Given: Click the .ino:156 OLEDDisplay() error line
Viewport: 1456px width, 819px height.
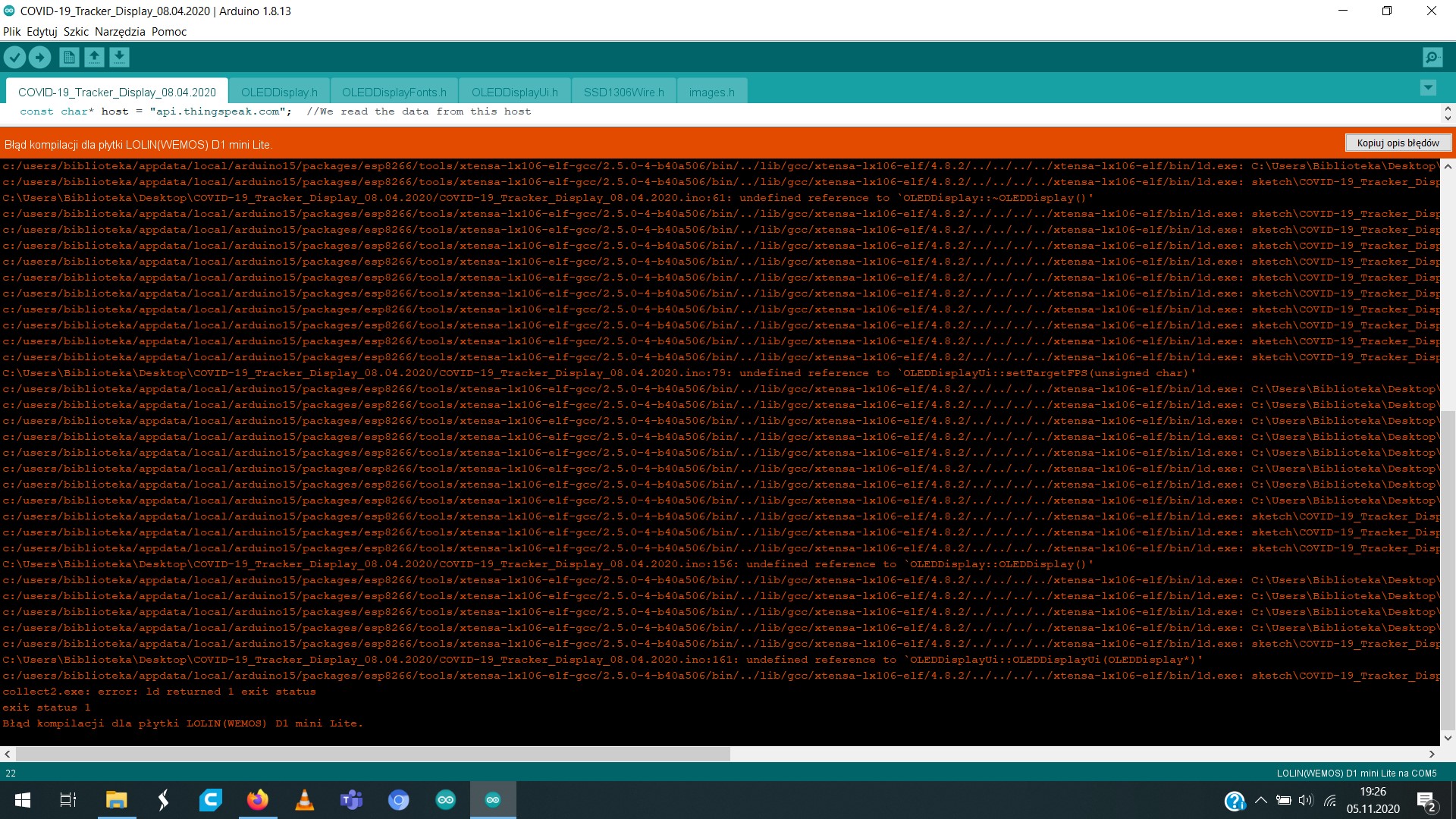Looking at the screenshot, I should (x=548, y=564).
